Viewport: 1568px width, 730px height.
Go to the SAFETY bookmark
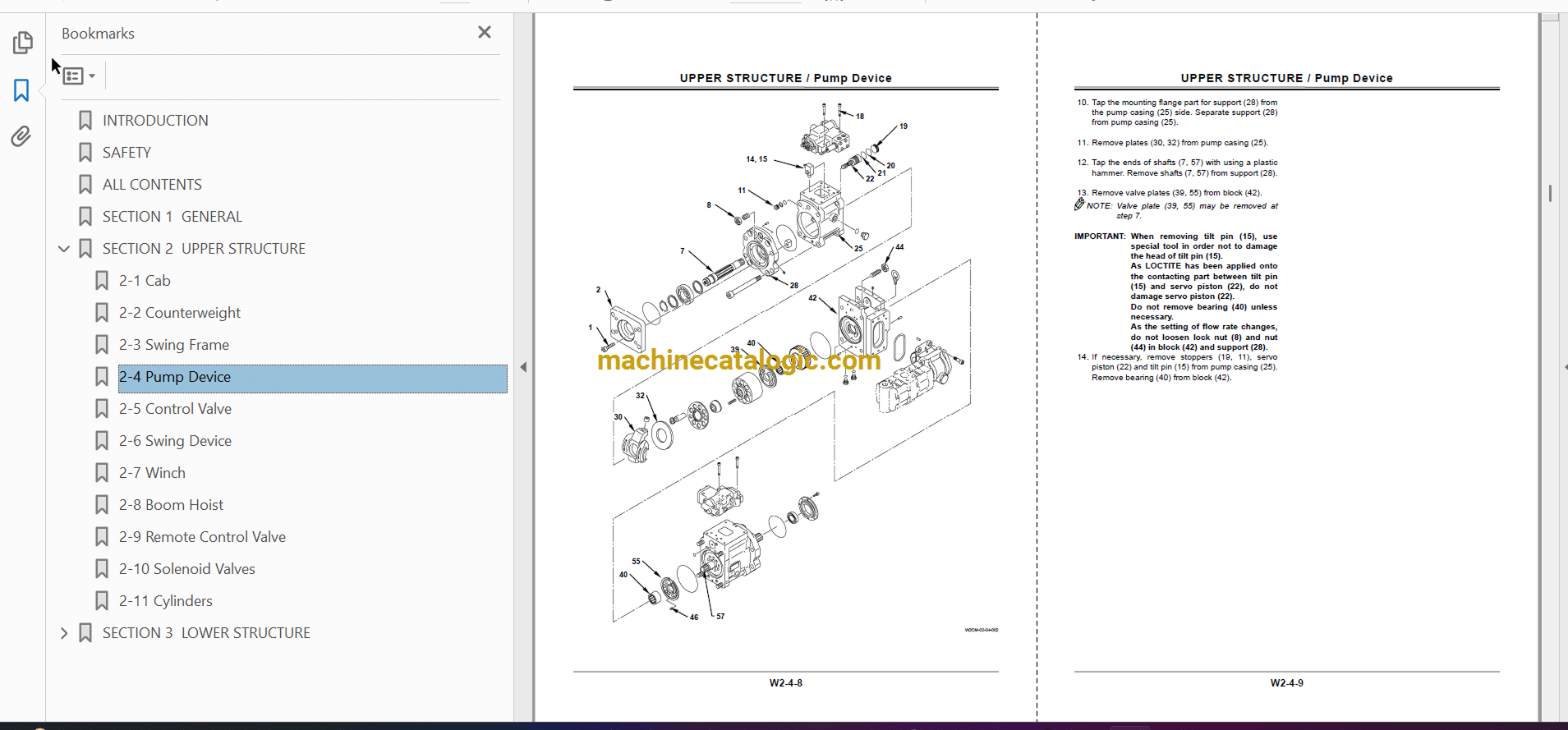(x=126, y=153)
